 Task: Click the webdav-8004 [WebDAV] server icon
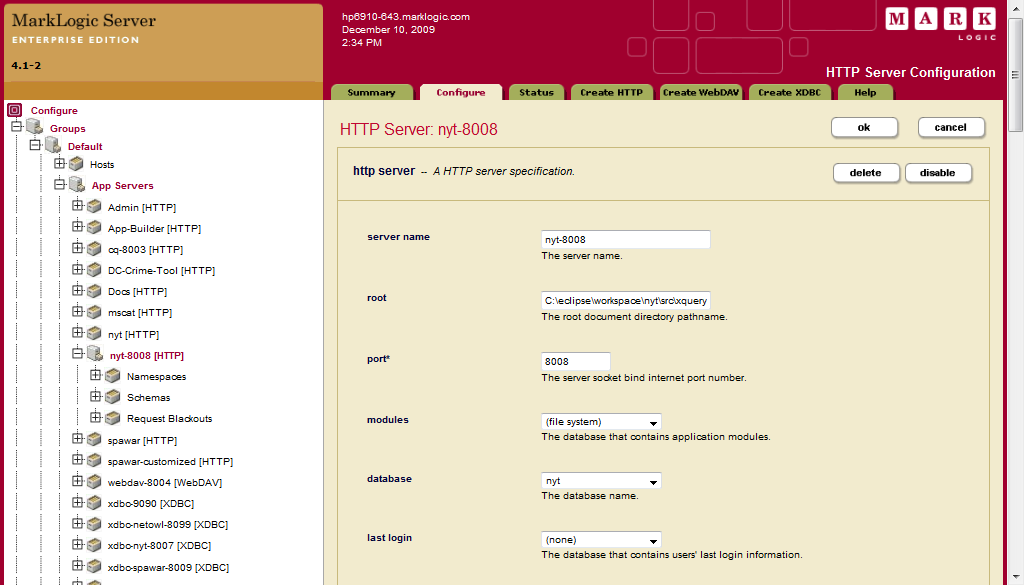94,482
